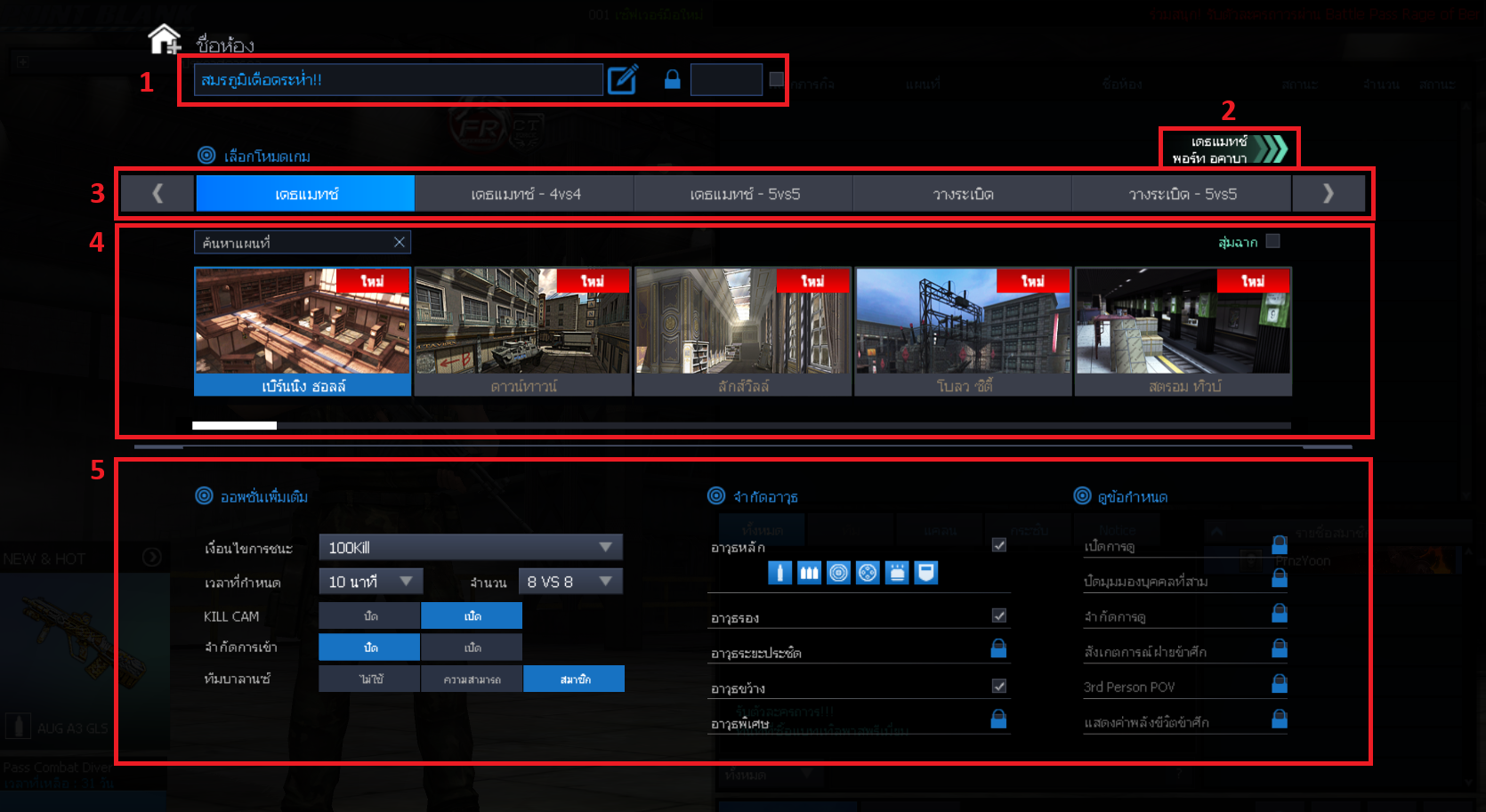Open the 100Kill win condition dropdown

click(471, 547)
